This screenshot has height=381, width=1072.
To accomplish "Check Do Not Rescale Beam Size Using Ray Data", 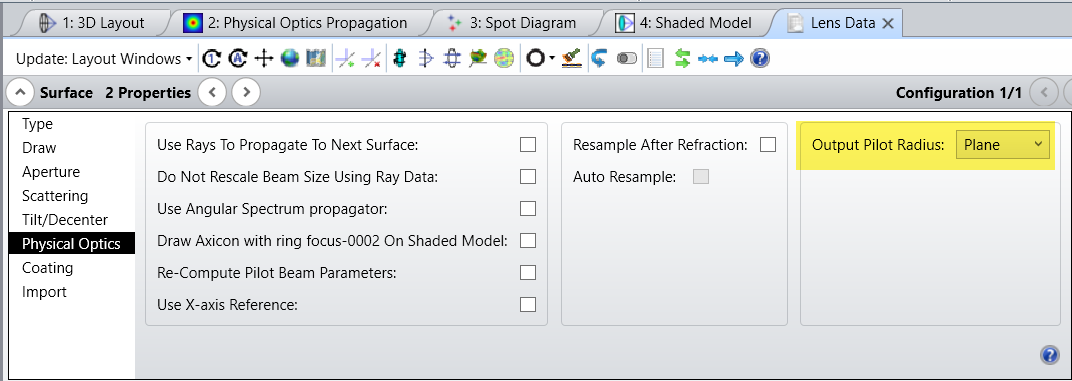I will (x=527, y=176).
